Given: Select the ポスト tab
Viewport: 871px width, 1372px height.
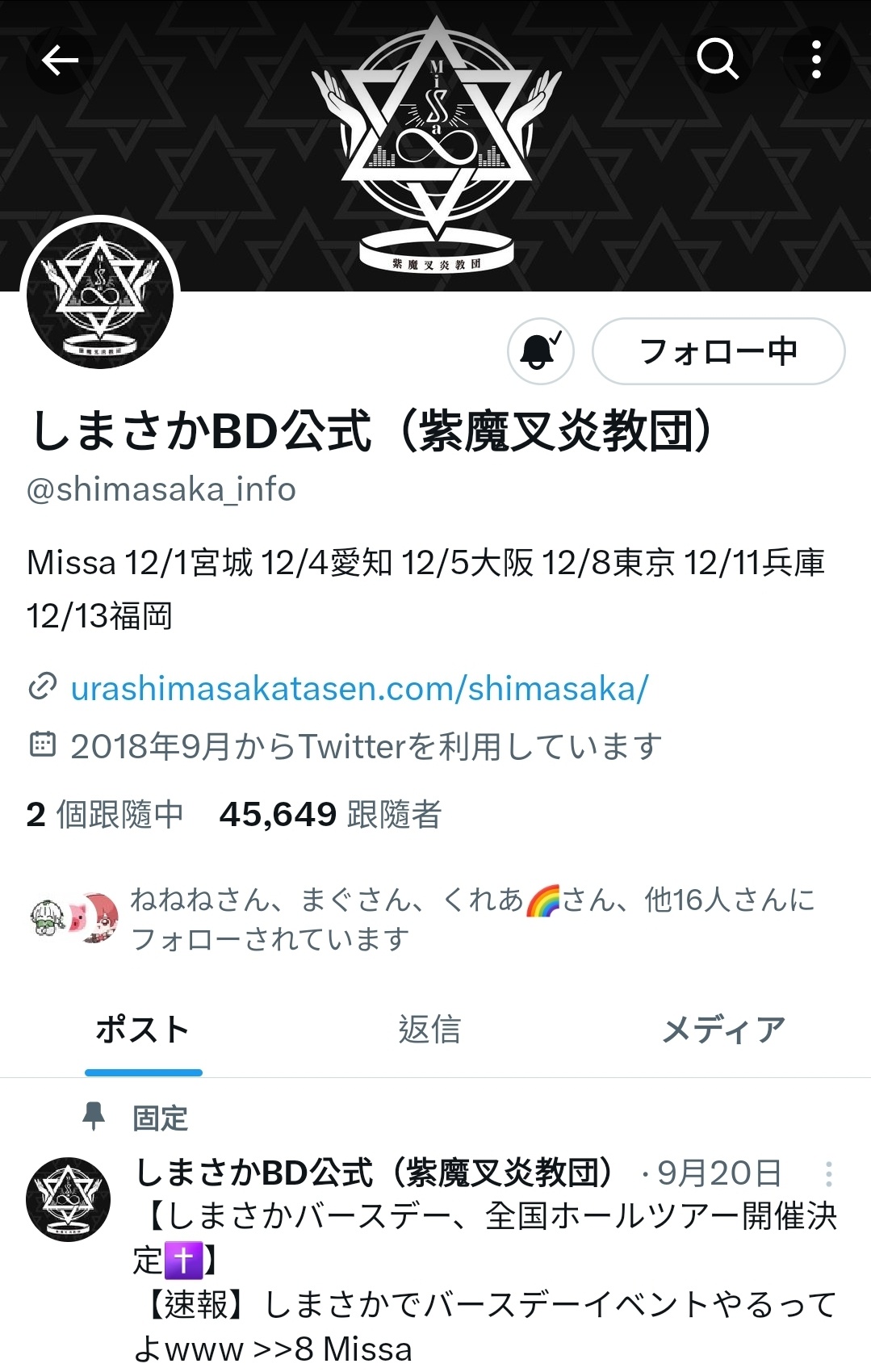Looking at the screenshot, I should pos(143,1031).
